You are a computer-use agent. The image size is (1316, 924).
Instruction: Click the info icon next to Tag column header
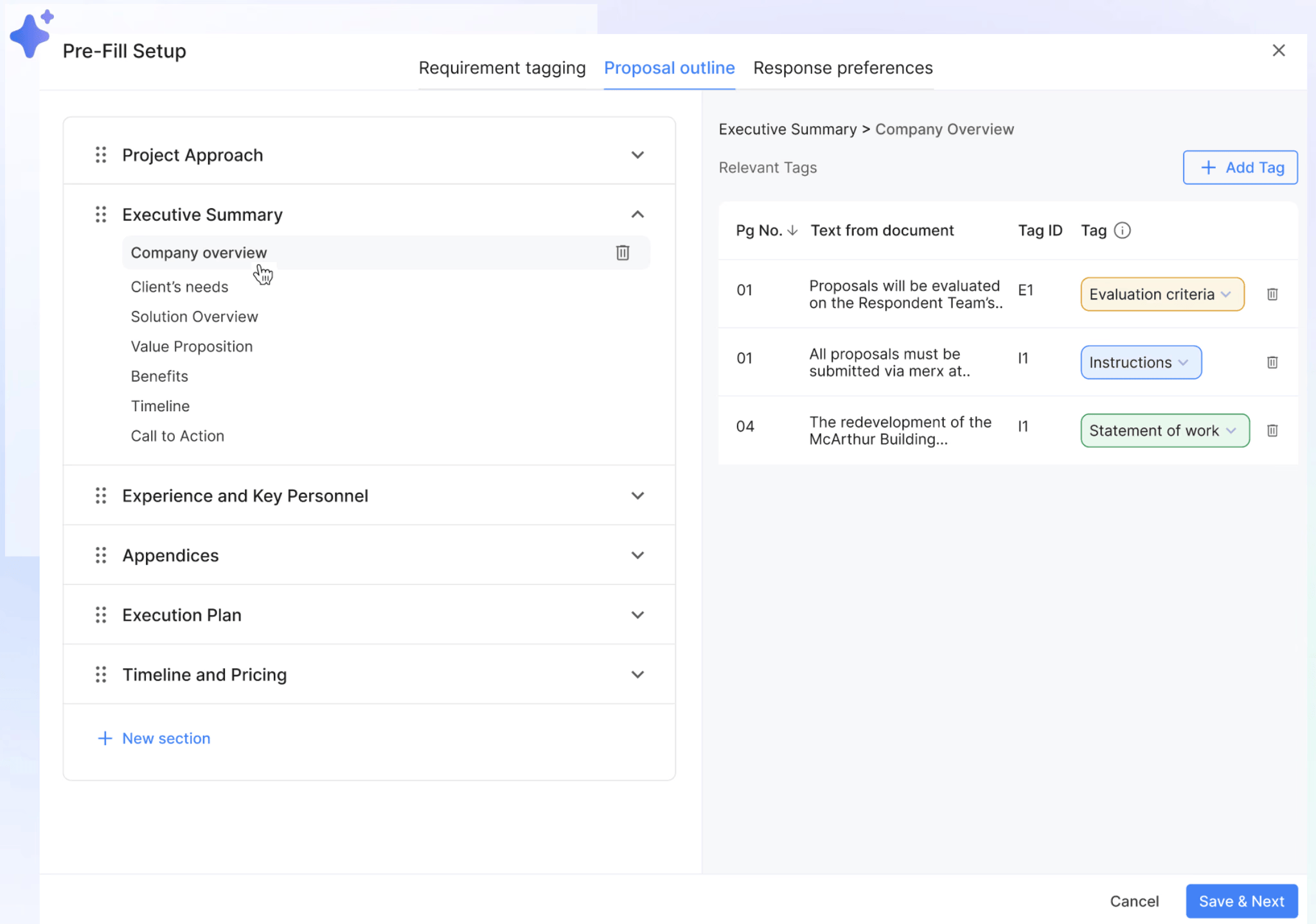(1123, 230)
